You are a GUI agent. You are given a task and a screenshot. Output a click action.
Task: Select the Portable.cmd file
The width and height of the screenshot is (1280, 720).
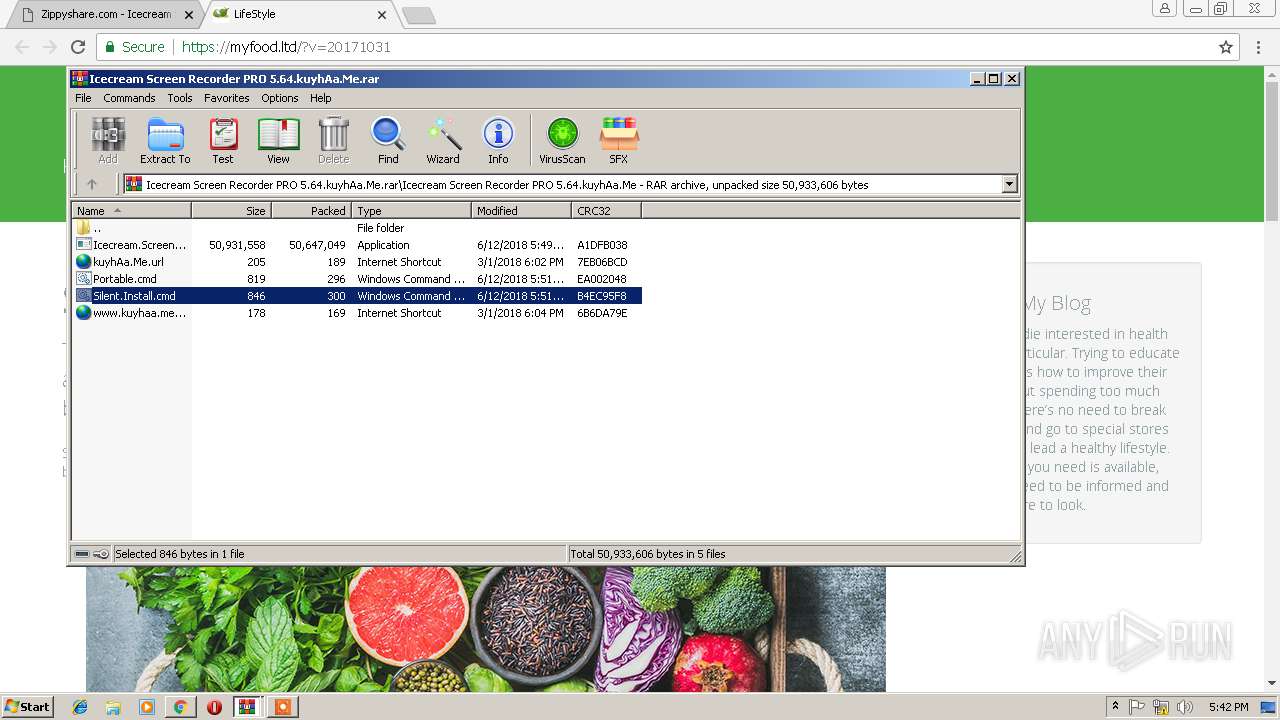(x=117, y=279)
